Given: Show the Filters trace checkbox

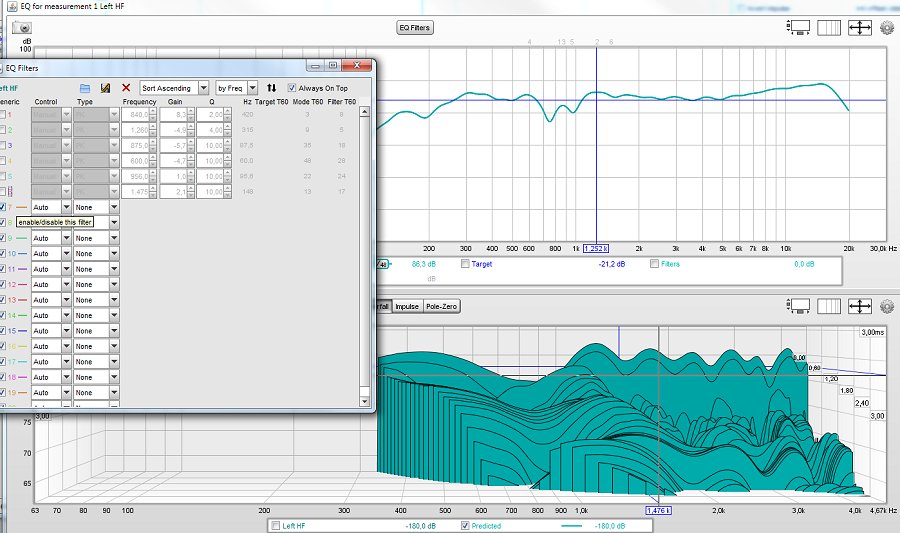Looking at the screenshot, I should point(654,264).
